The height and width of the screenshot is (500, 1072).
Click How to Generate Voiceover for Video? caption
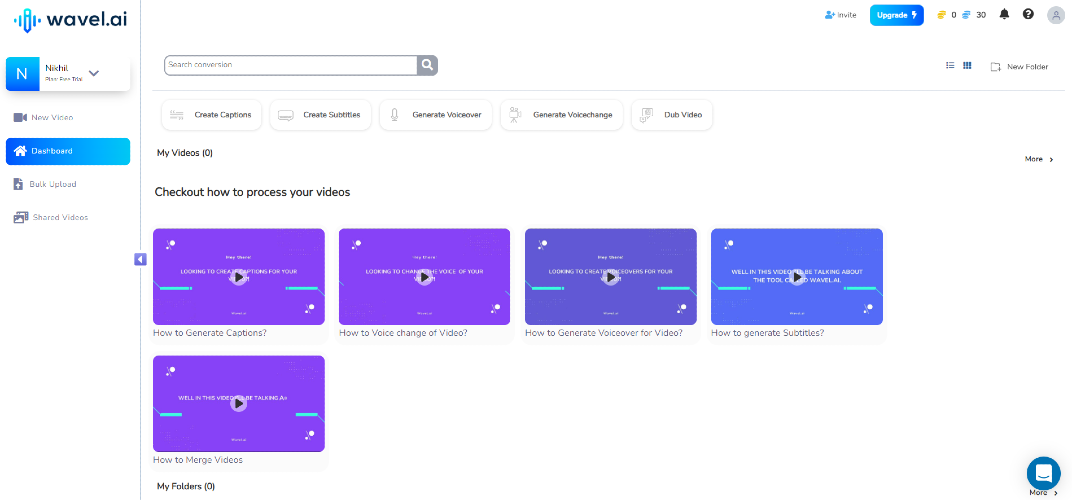604,333
